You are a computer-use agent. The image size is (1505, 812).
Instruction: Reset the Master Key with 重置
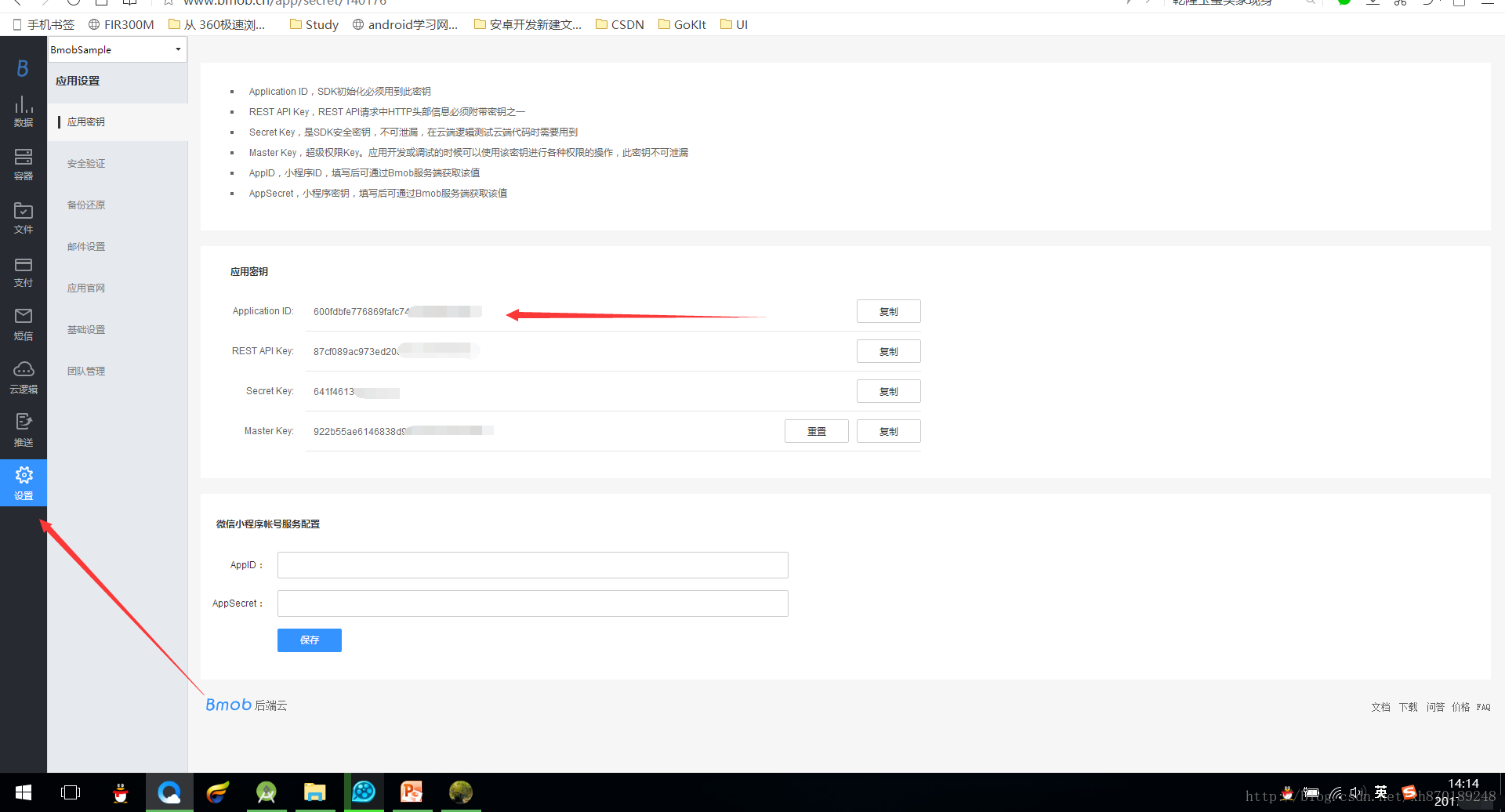coord(816,431)
